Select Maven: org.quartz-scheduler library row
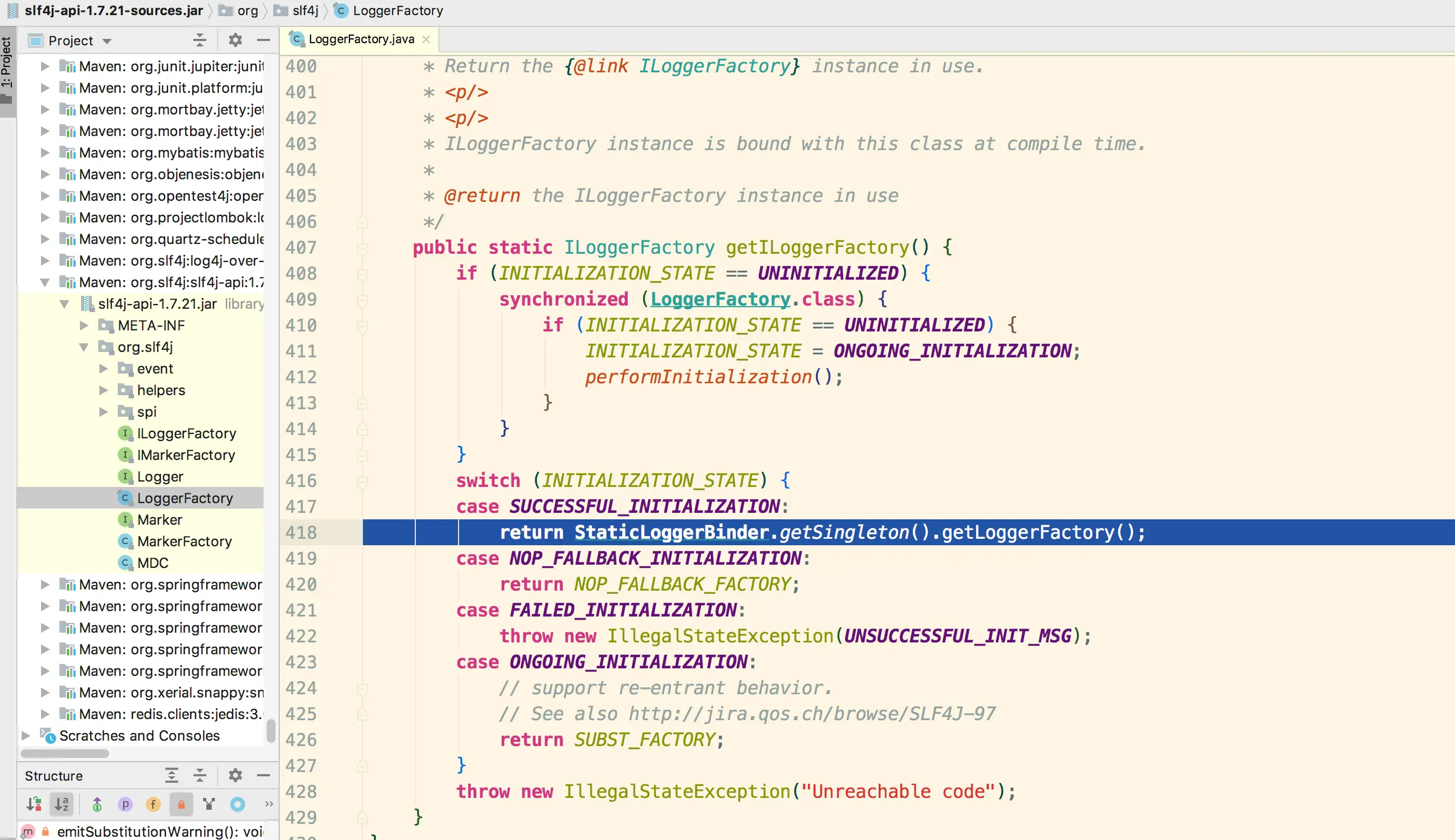Screen dimensions: 1455x840 point(141,239)
